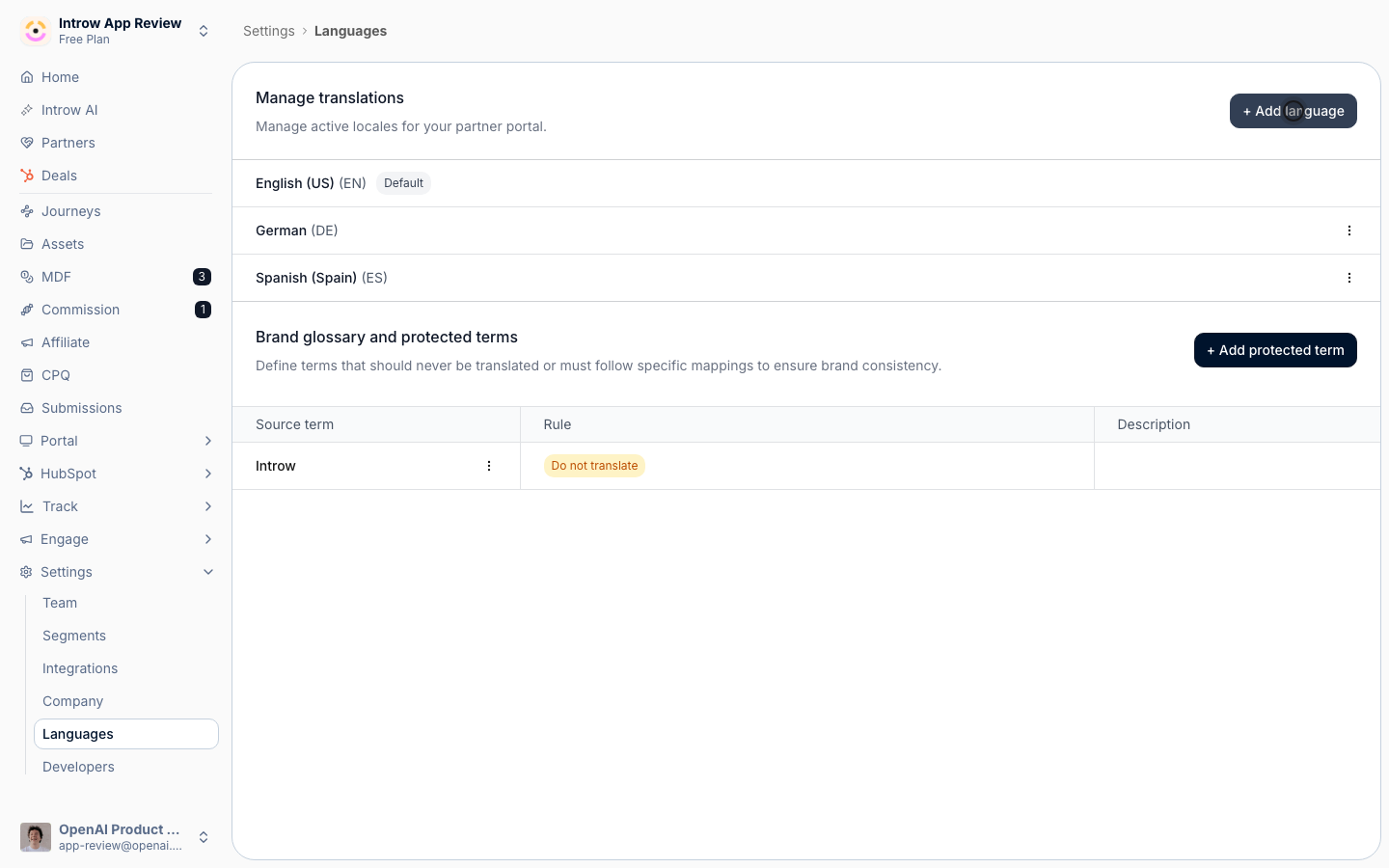Open workspace switcher arrows

pyautogui.click(x=204, y=31)
